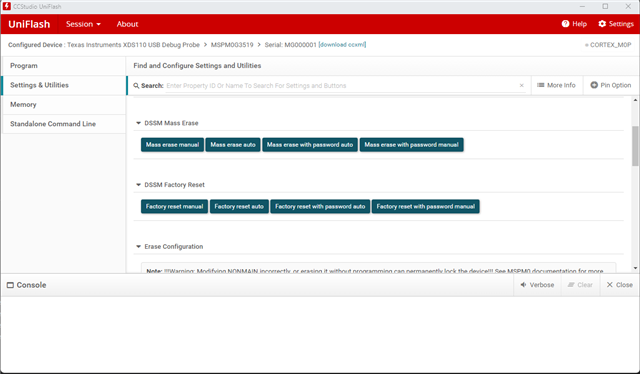Select the Settings & Utilities tab

click(x=64, y=85)
